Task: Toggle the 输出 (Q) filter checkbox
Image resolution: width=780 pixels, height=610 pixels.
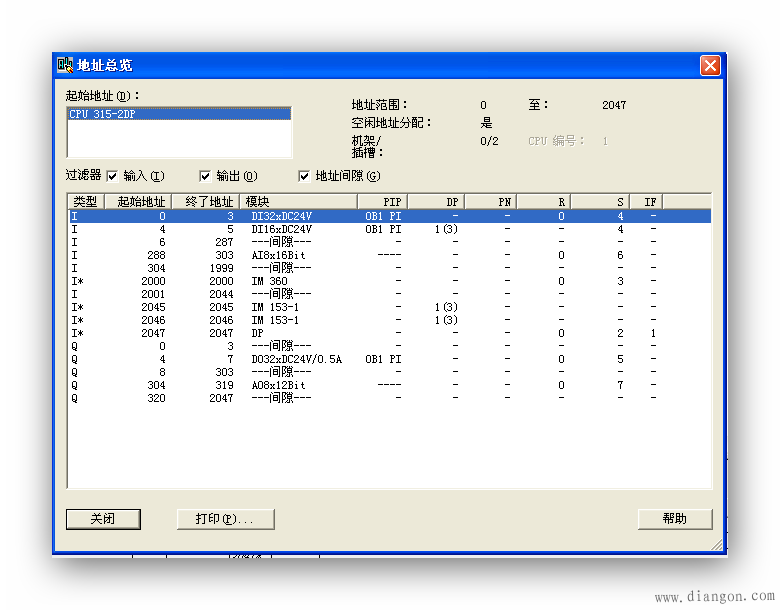Action: 205,176
